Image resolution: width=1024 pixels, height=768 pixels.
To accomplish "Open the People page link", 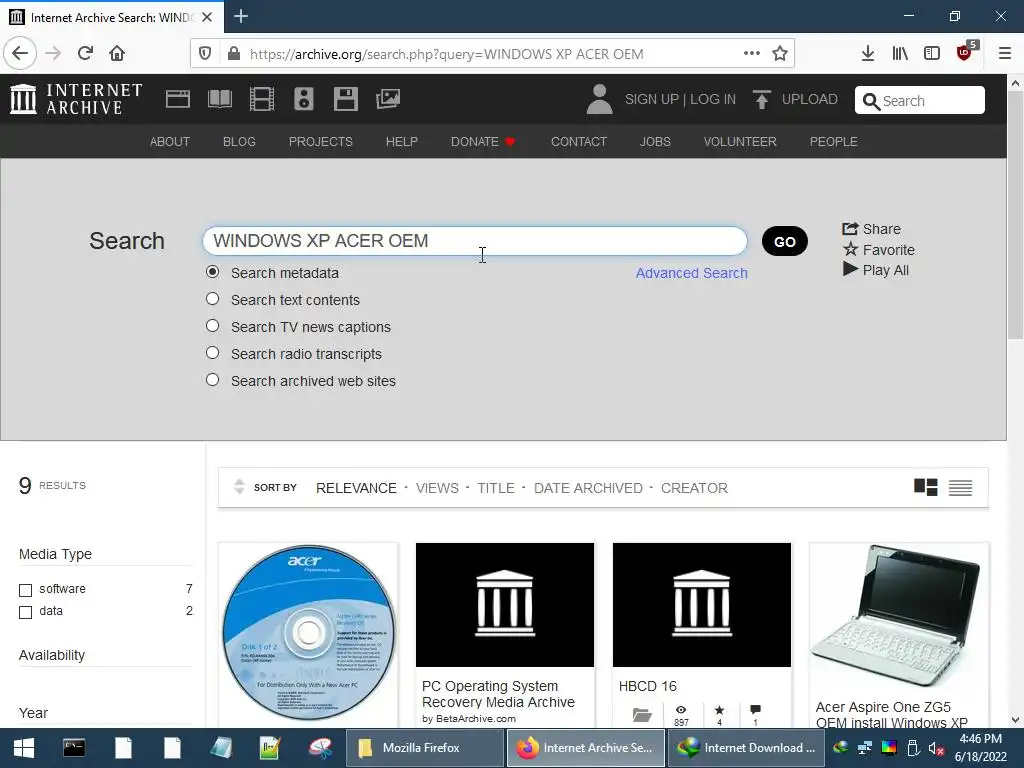I will click(x=833, y=142).
